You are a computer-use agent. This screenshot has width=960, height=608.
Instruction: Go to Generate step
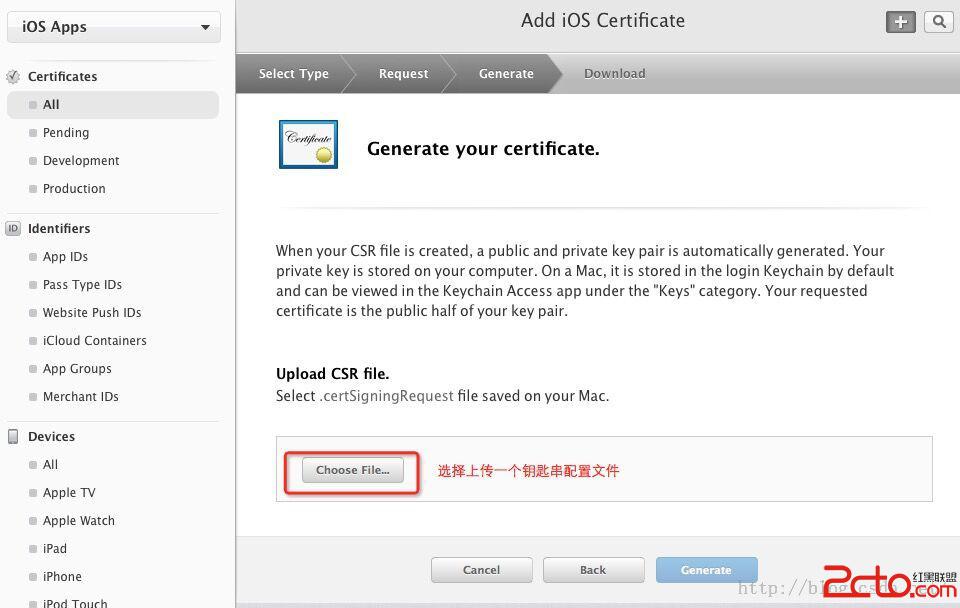[506, 73]
